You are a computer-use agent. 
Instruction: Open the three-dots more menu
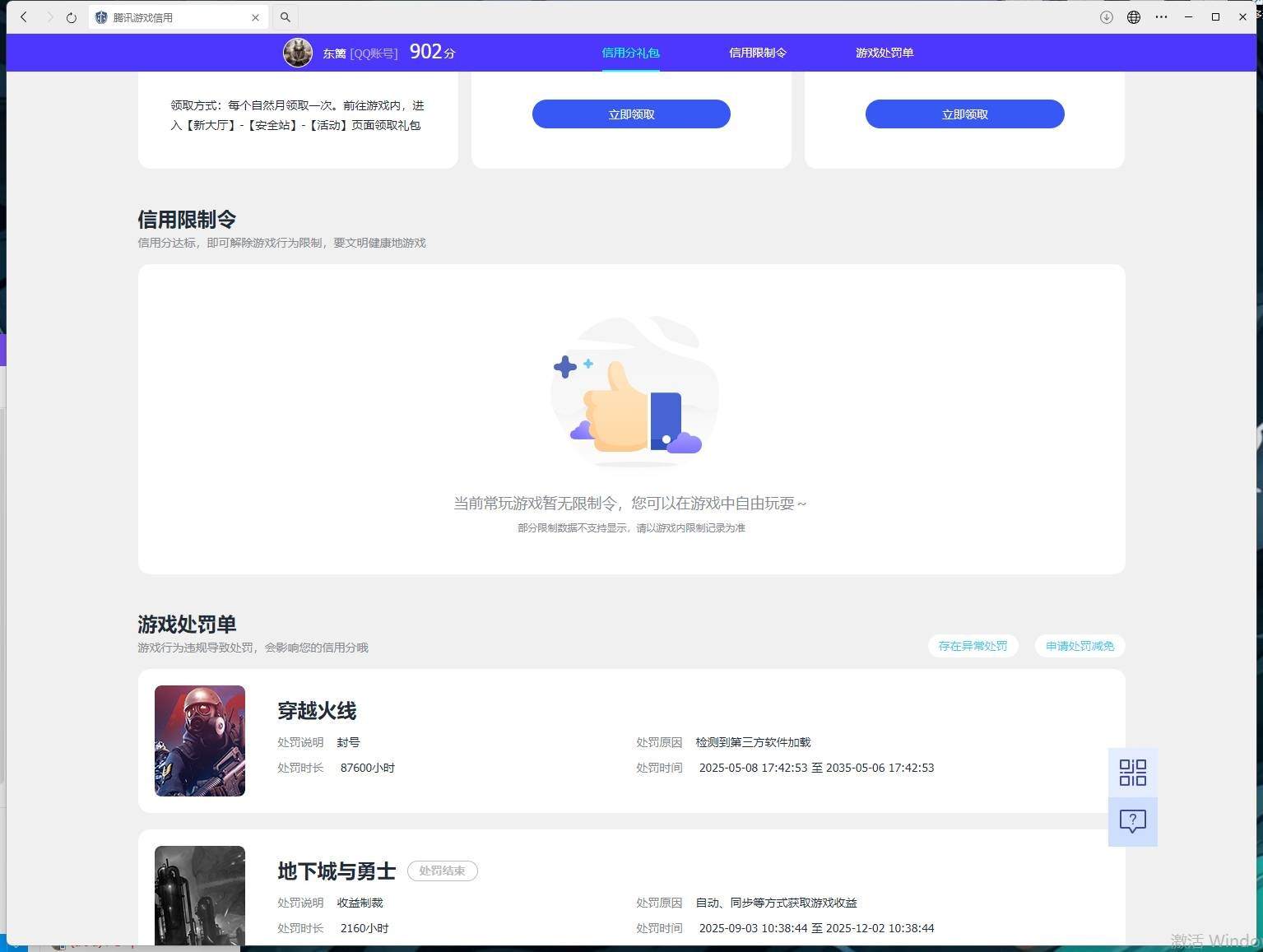(x=1161, y=17)
